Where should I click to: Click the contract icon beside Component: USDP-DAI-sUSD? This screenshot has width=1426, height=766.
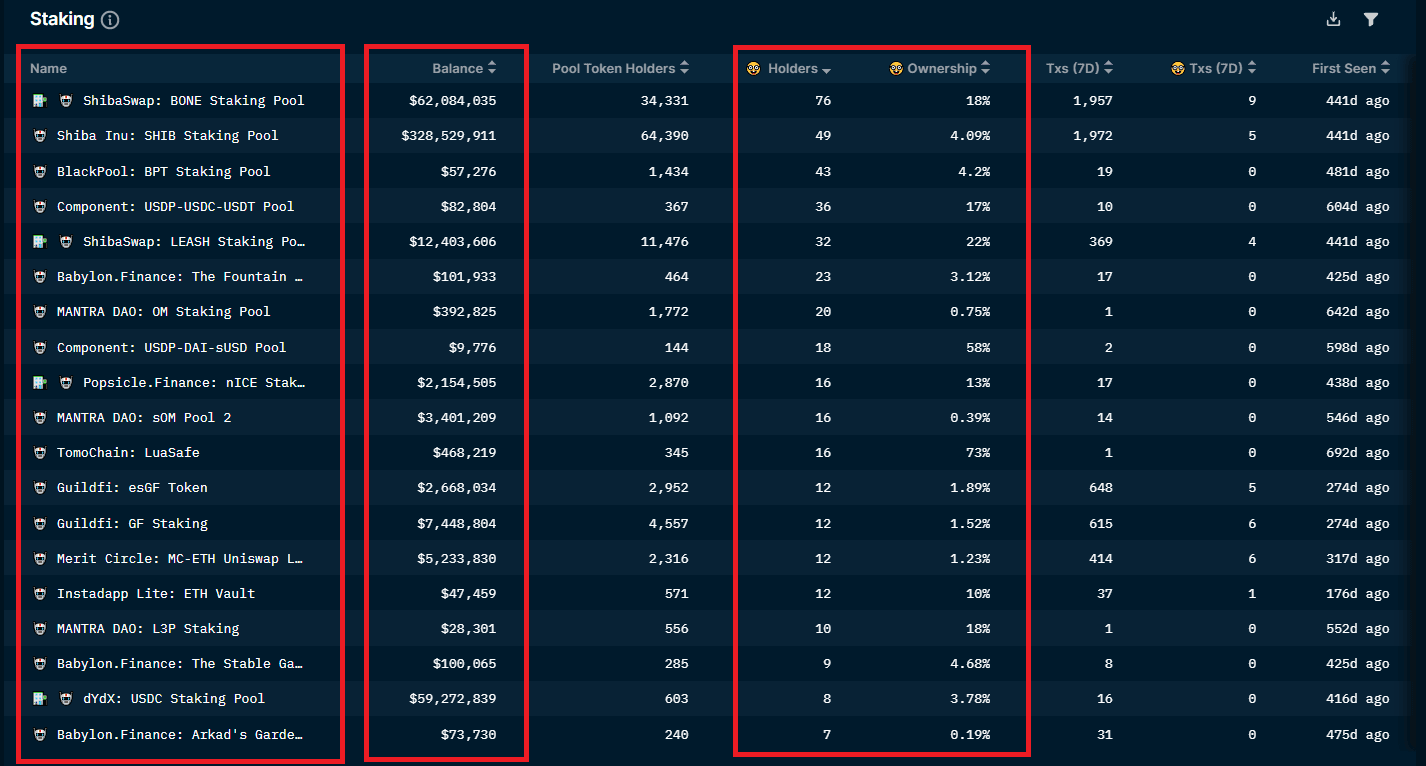[40, 348]
